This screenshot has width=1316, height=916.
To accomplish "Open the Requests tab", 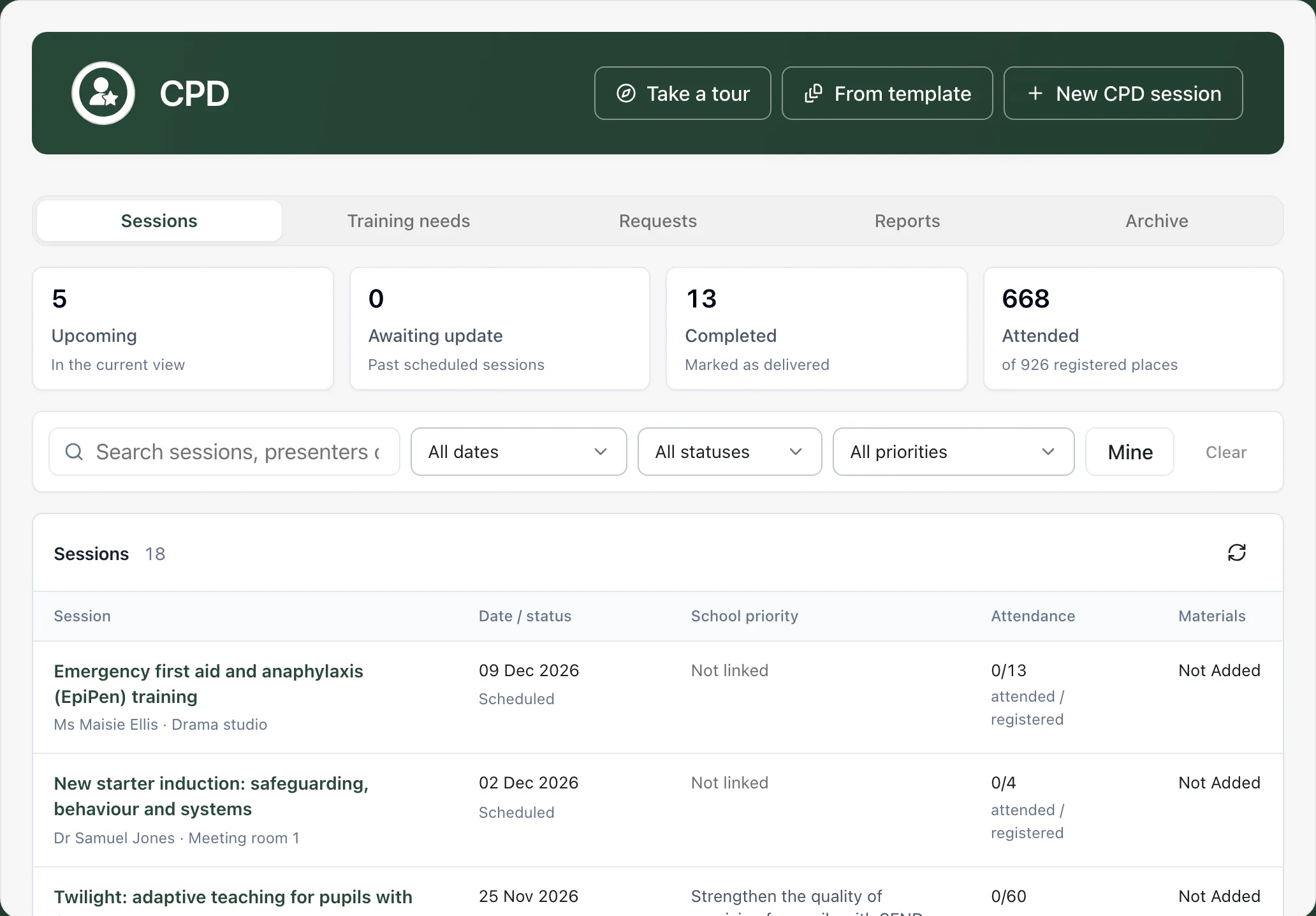I will click(658, 221).
